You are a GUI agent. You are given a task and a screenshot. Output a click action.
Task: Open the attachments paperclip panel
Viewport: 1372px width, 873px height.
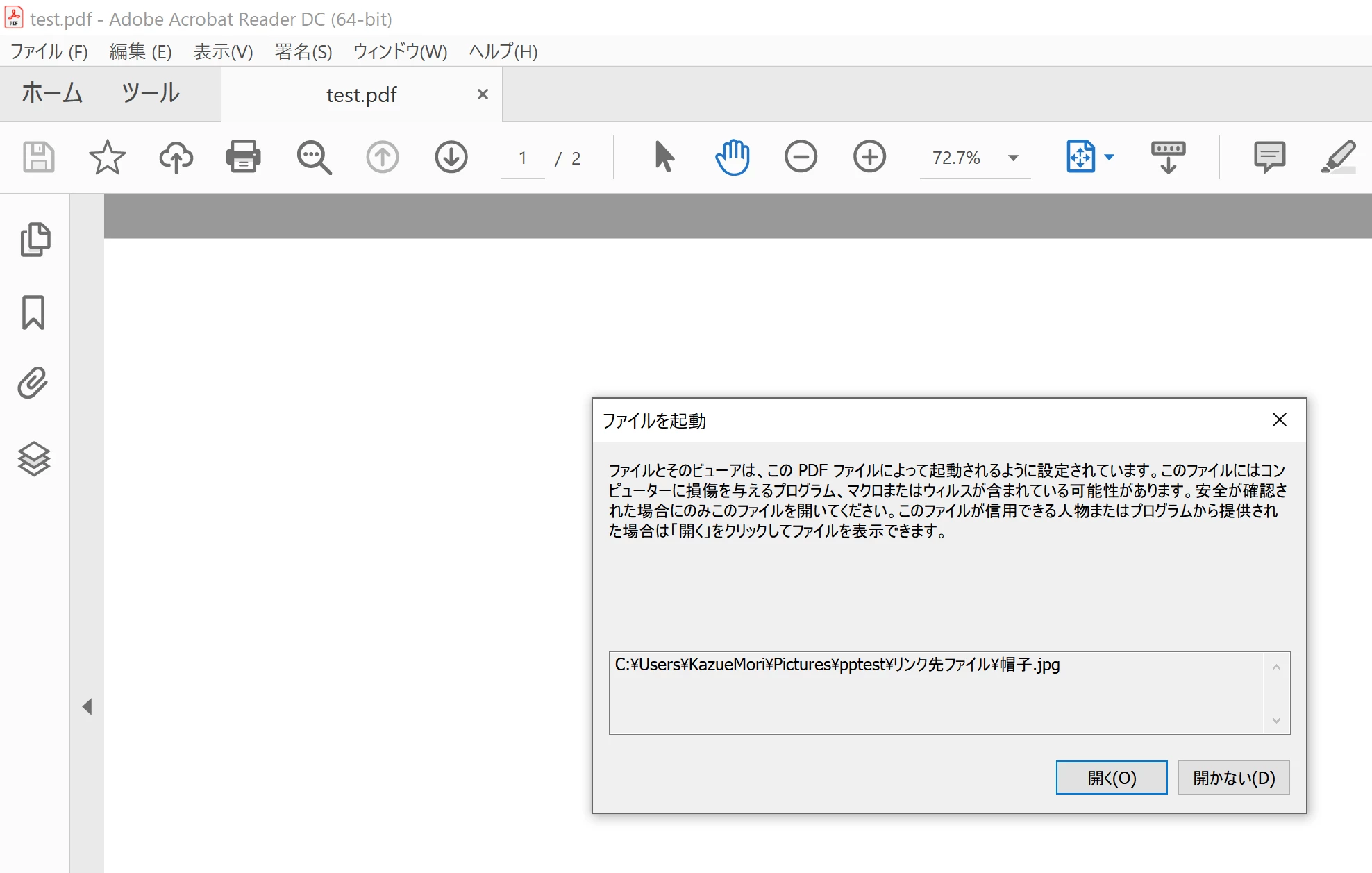[33, 383]
